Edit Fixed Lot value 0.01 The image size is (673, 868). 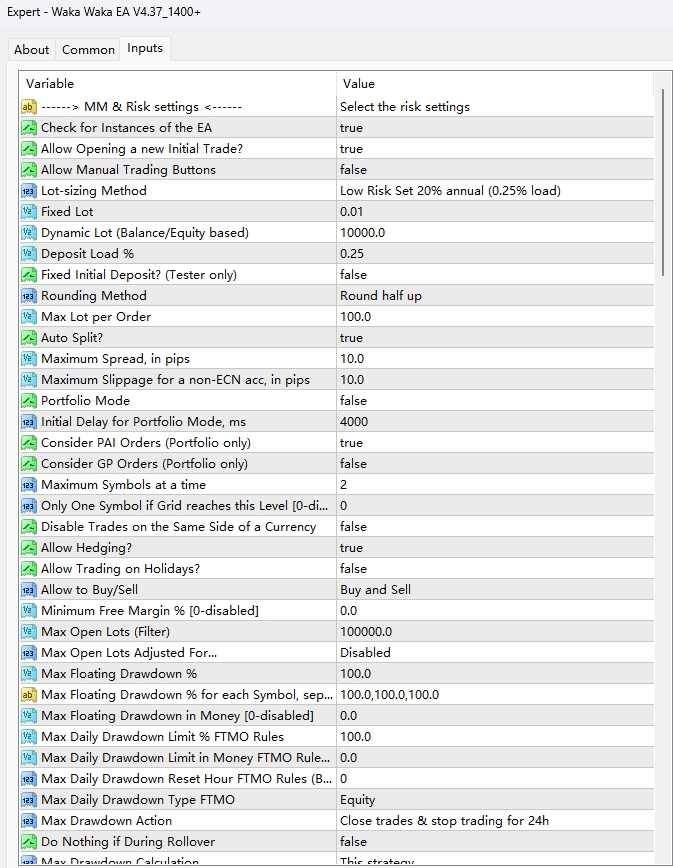coord(495,212)
